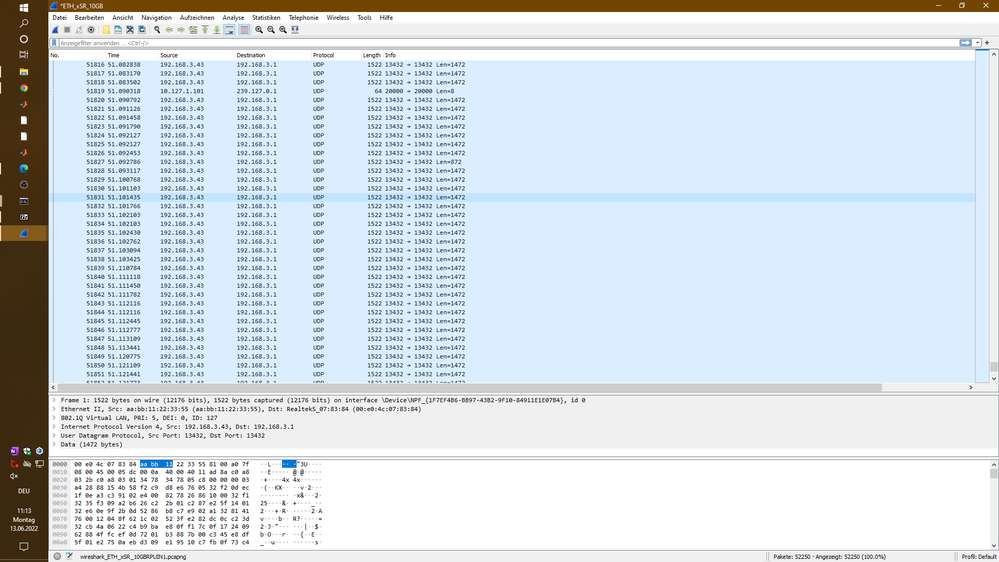The image size is (999, 562).
Task: Start capture with the shark fin icon
Action: click(55, 30)
